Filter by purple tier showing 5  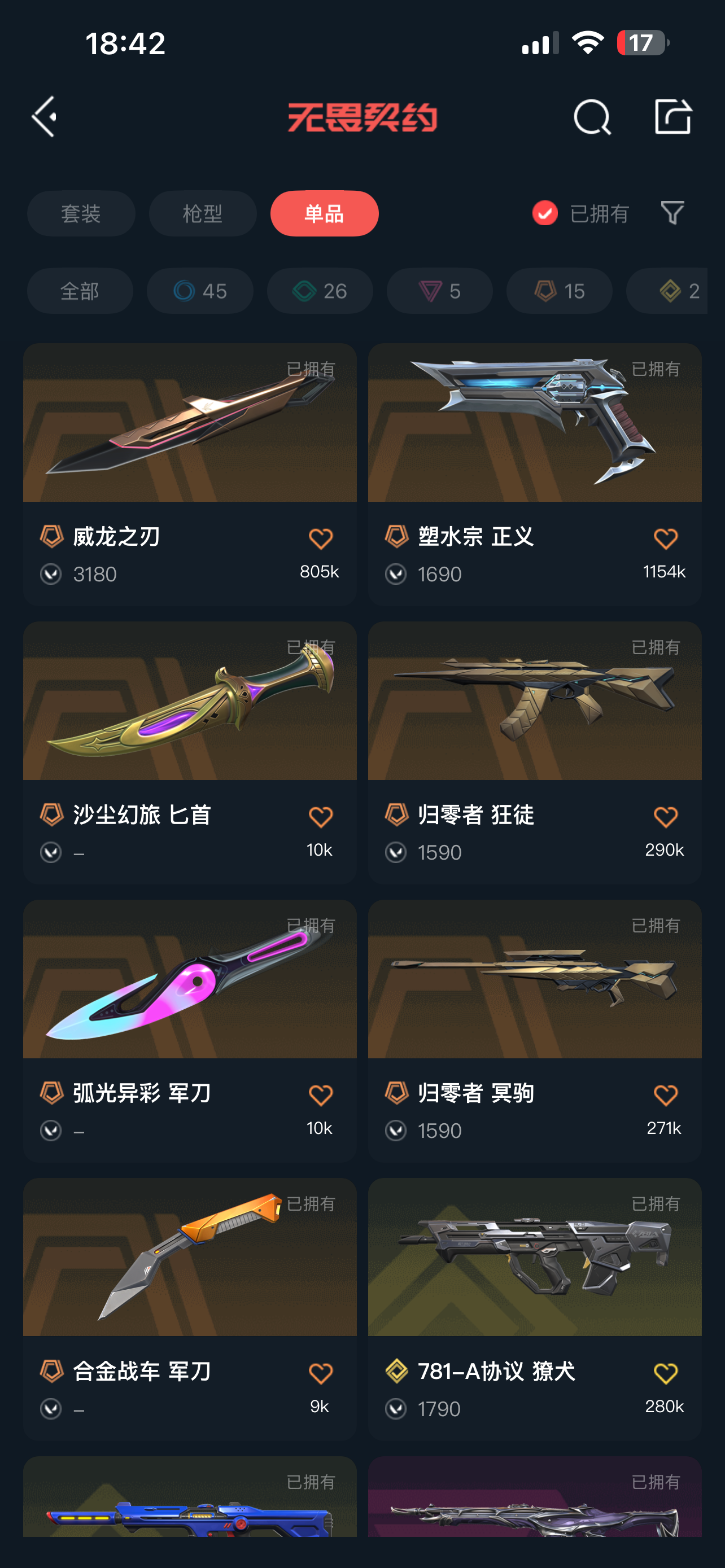pyautogui.click(x=439, y=291)
